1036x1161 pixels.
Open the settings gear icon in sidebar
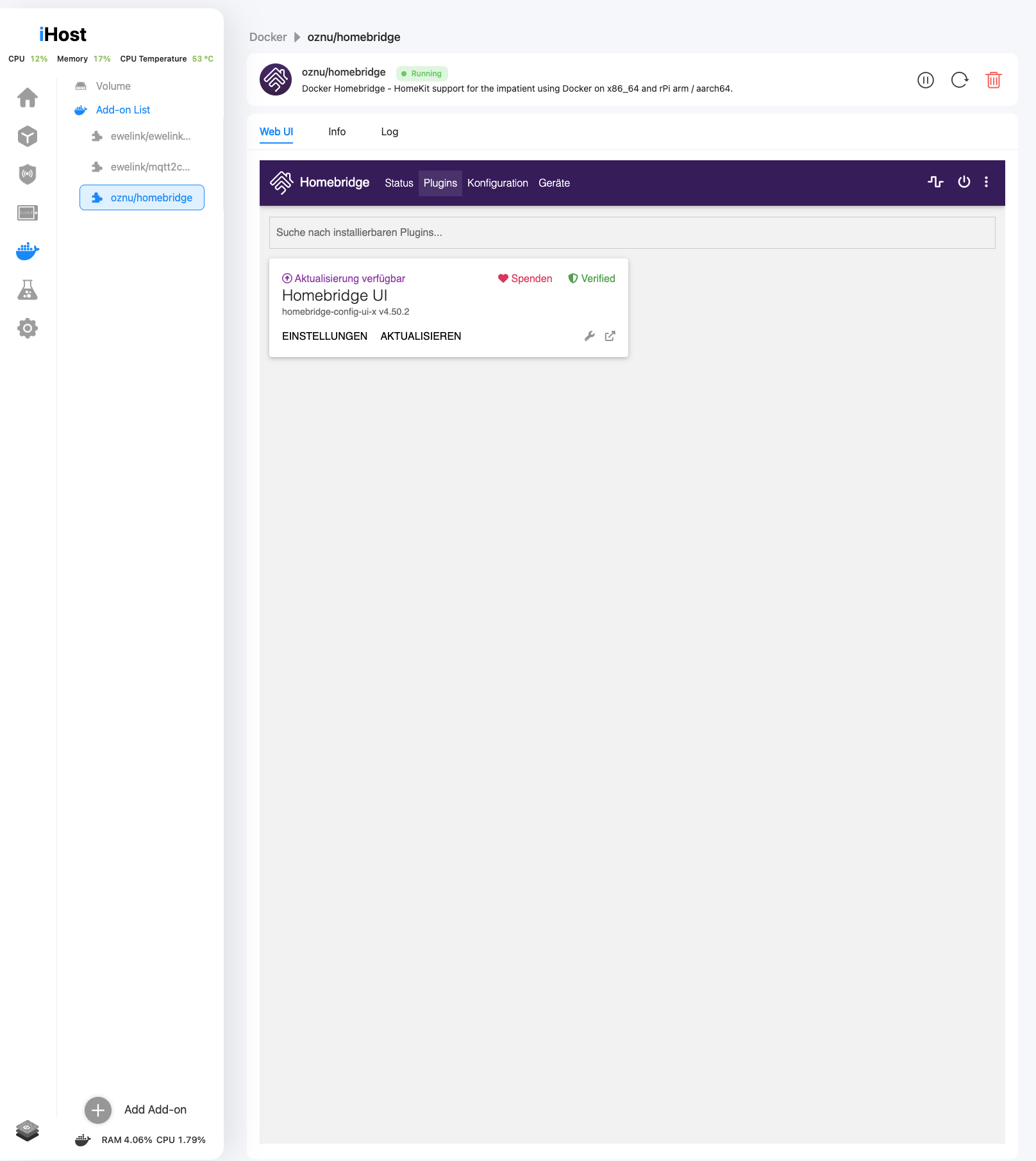pos(28,328)
